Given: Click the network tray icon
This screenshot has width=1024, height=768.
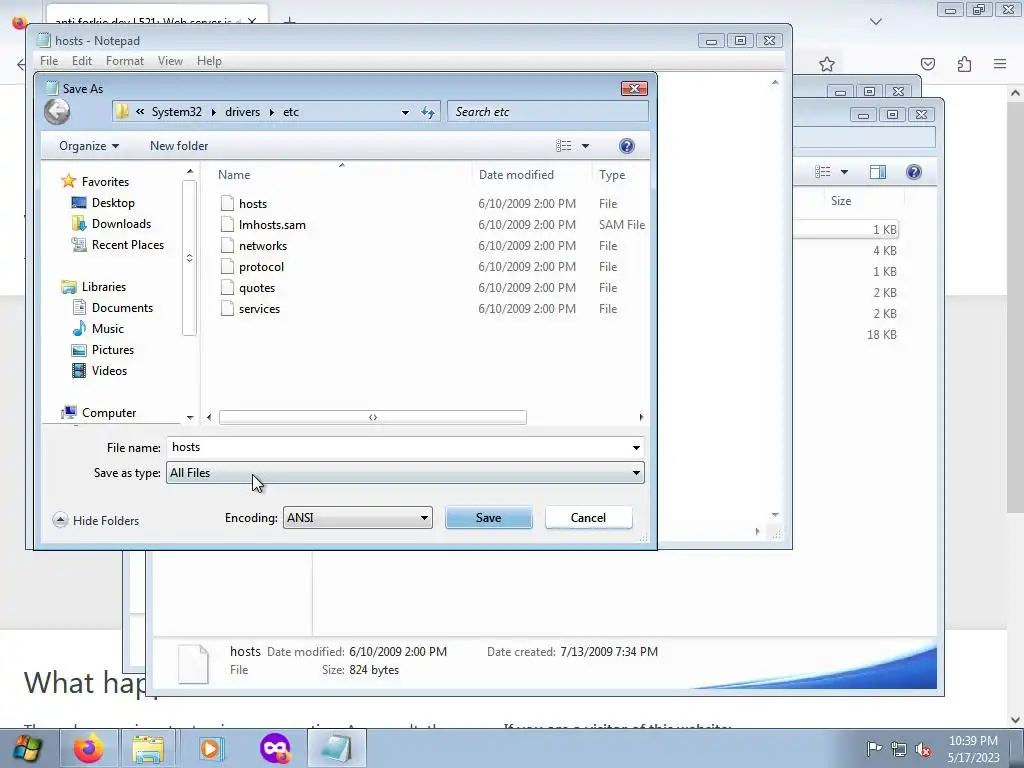Looking at the screenshot, I should point(899,749).
